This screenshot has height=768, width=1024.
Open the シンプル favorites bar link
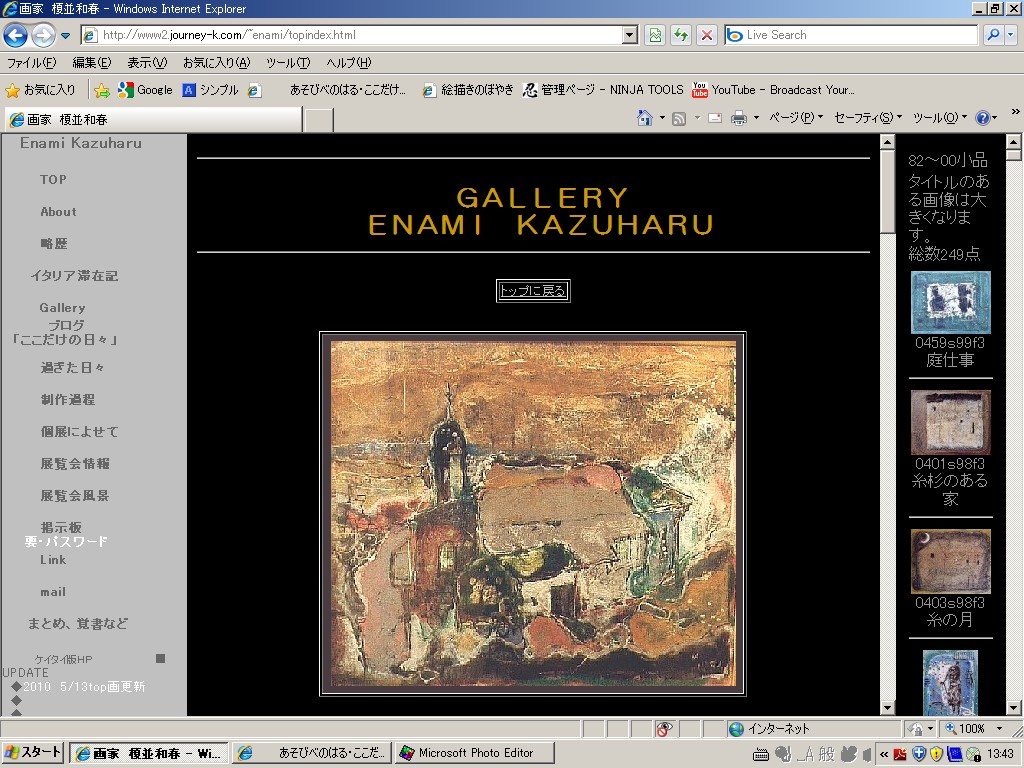pyautogui.click(x=210, y=90)
